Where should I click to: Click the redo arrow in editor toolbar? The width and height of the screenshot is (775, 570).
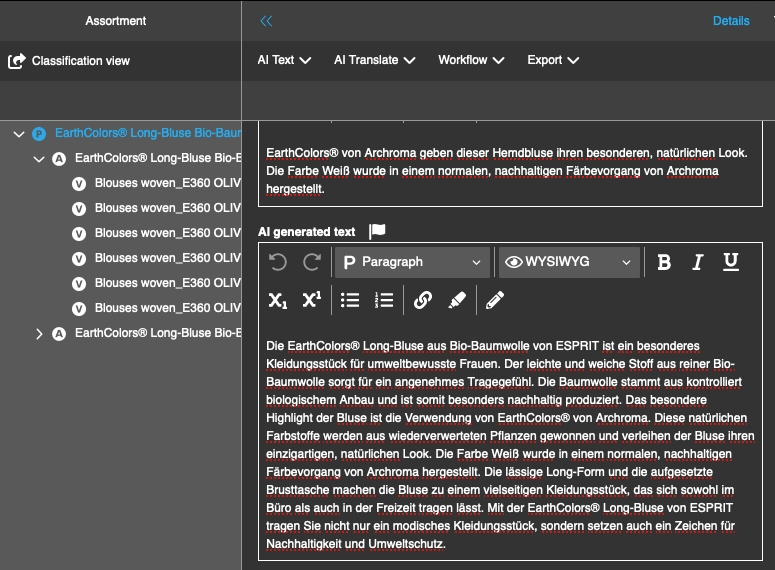(x=312, y=262)
